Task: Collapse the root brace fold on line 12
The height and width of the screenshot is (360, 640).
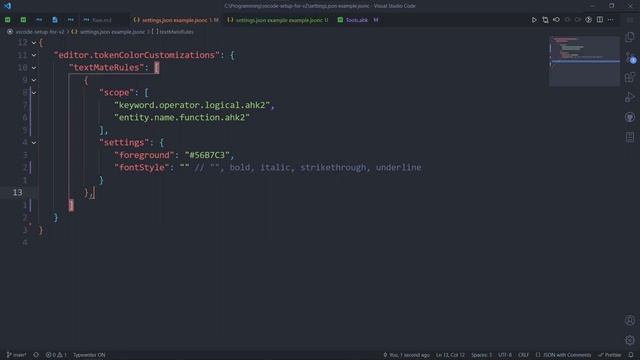Action: (x=34, y=42)
